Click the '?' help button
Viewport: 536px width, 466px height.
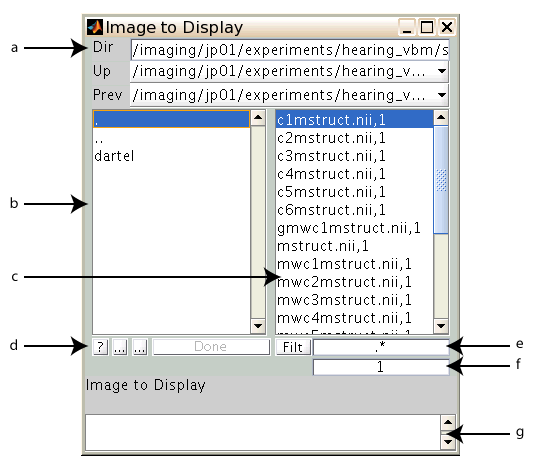[100, 347]
